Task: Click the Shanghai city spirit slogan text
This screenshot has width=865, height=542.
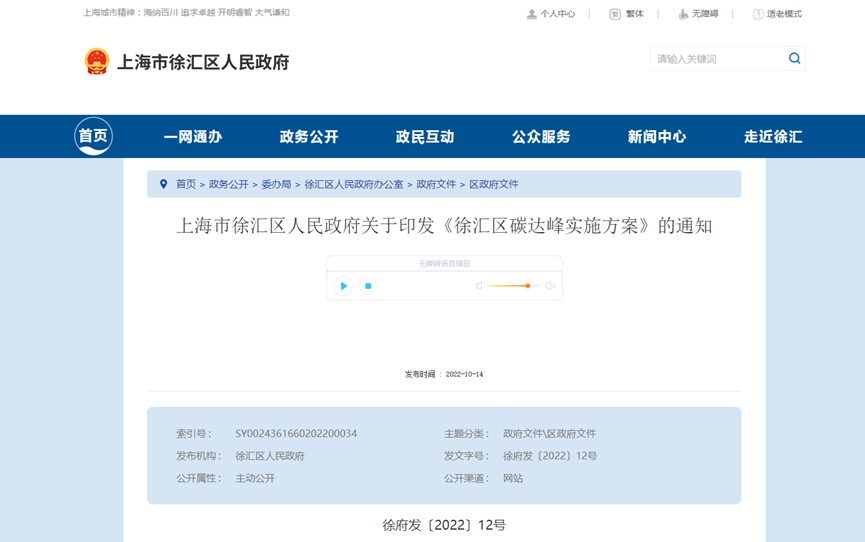Action: (x=186, y=12)
